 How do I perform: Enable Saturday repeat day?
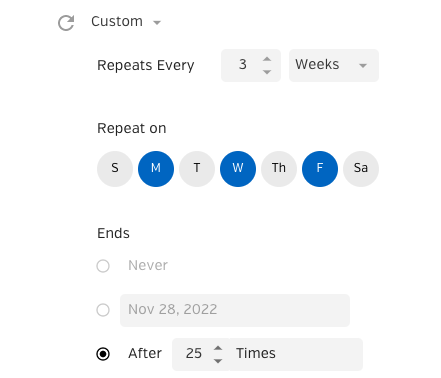coord(361,169)
